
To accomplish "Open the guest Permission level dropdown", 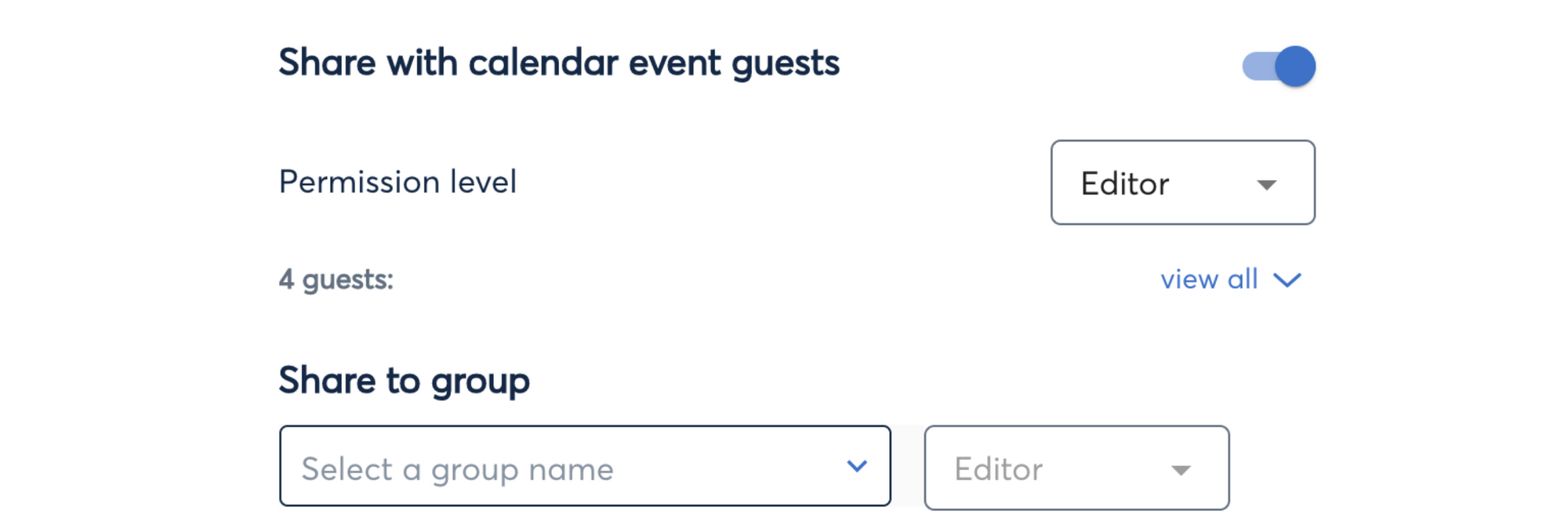I will (x=1182, y=183).
